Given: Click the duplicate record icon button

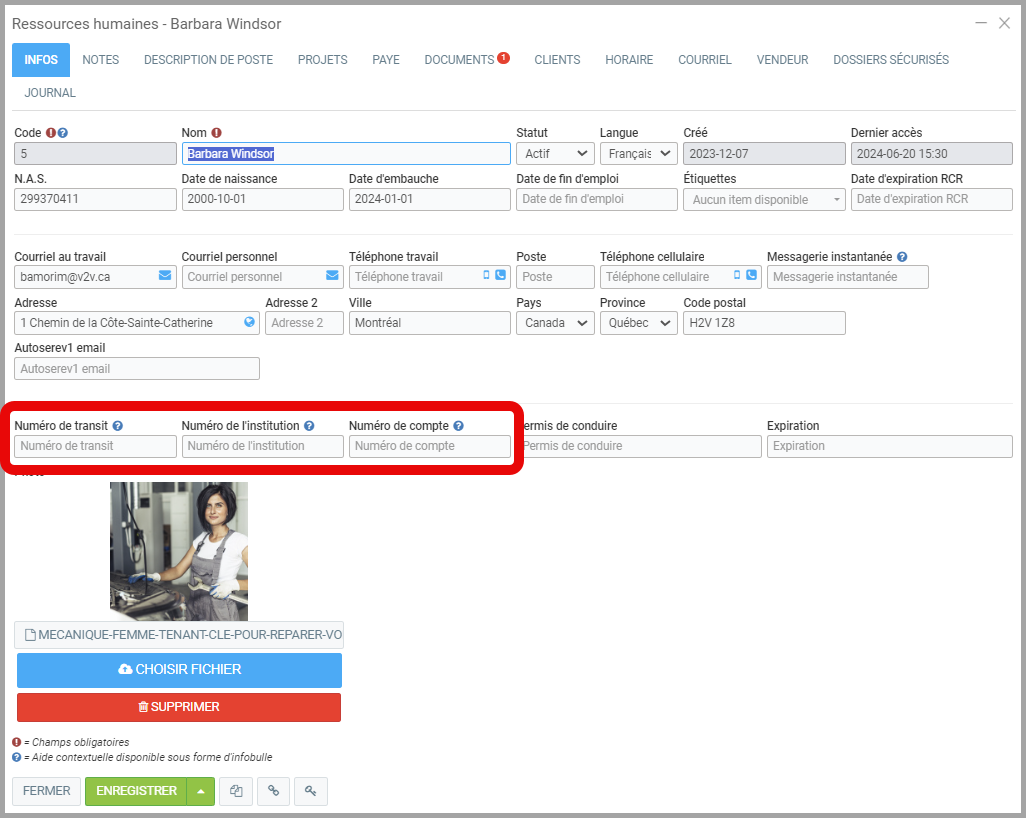Looking at the screenshot, I should click(236, 791).
